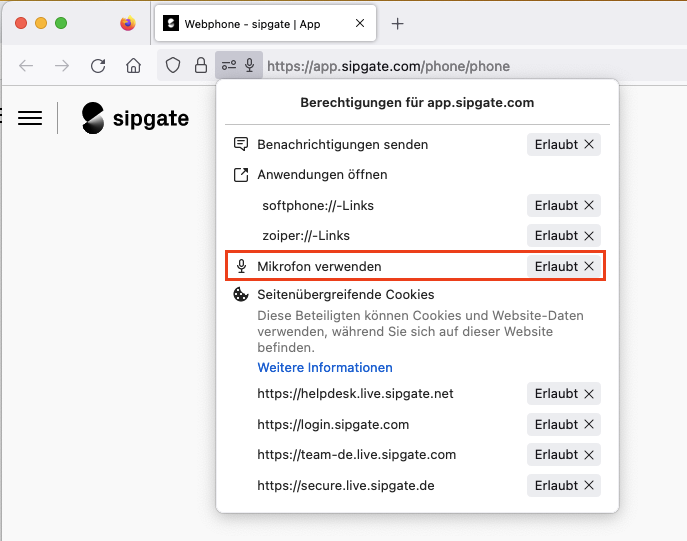Reload the page with the refresh icon

(x=98, y=66)
